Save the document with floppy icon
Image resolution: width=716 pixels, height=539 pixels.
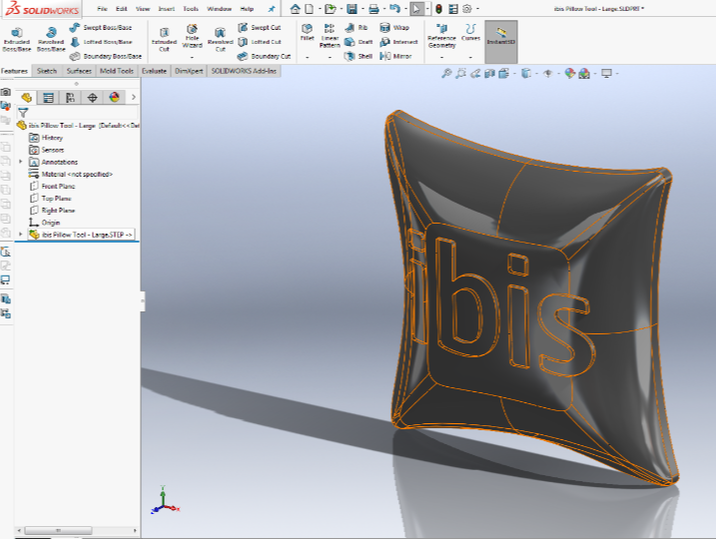[352, 9]
